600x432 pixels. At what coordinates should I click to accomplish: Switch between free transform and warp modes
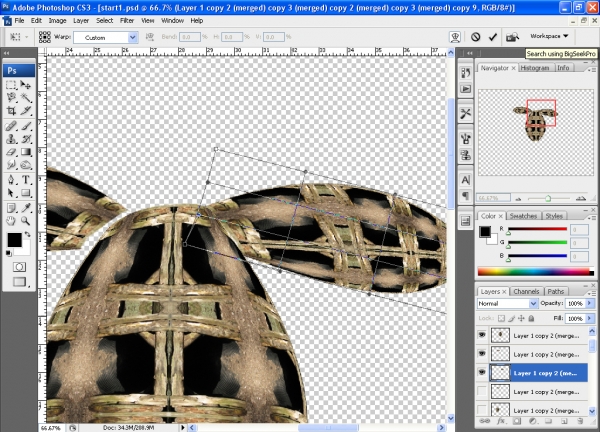(455, 37)
